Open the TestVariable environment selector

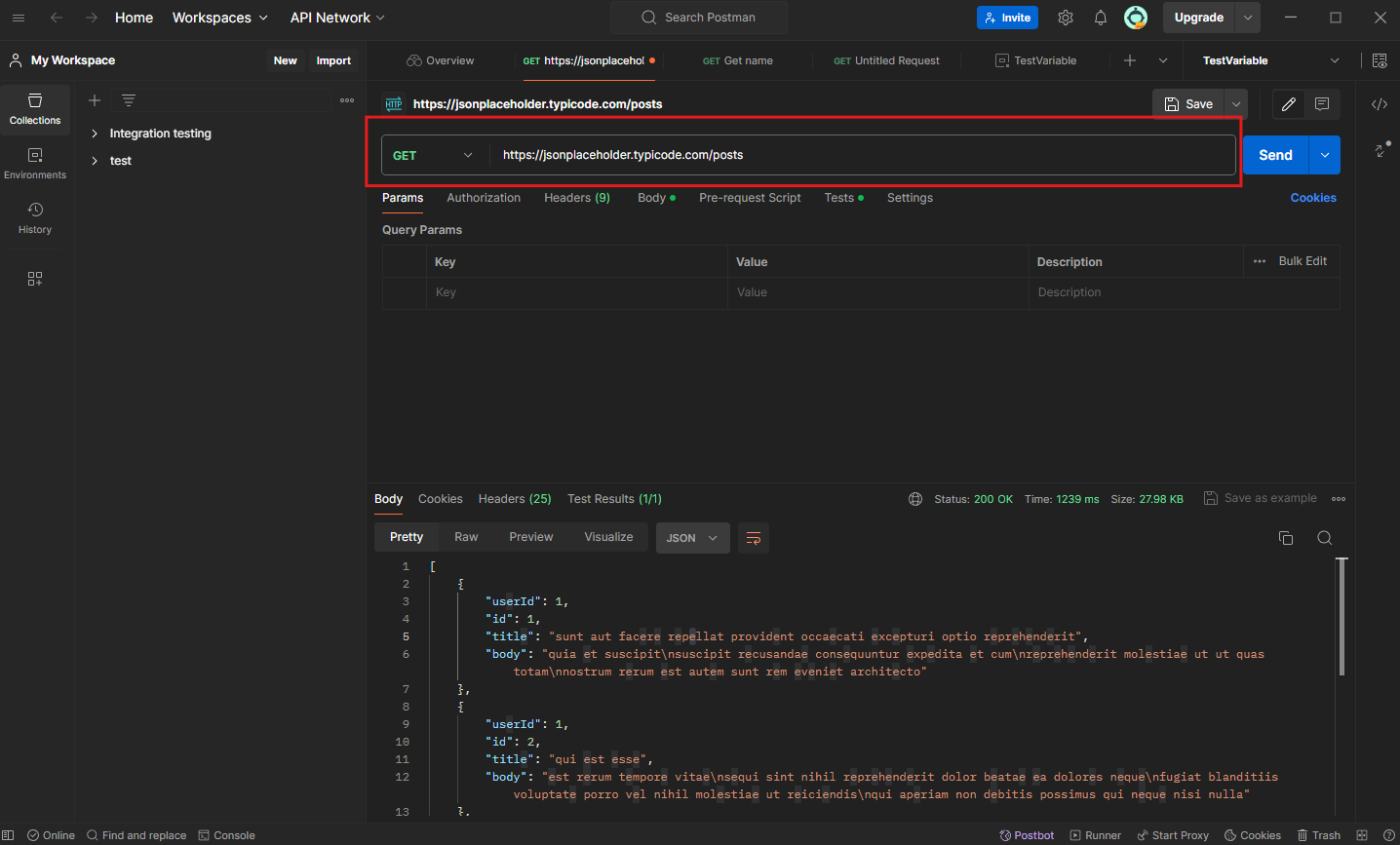[1270, 60]
